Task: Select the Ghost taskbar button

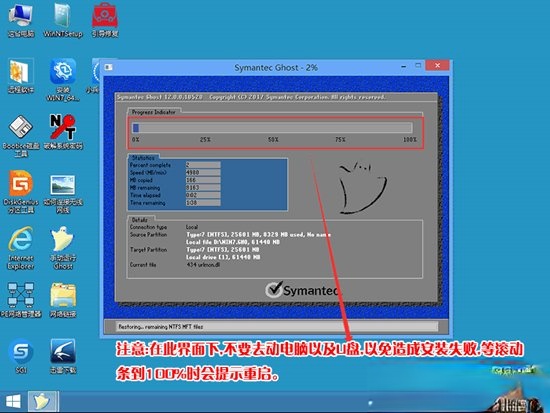Action: 43,401
